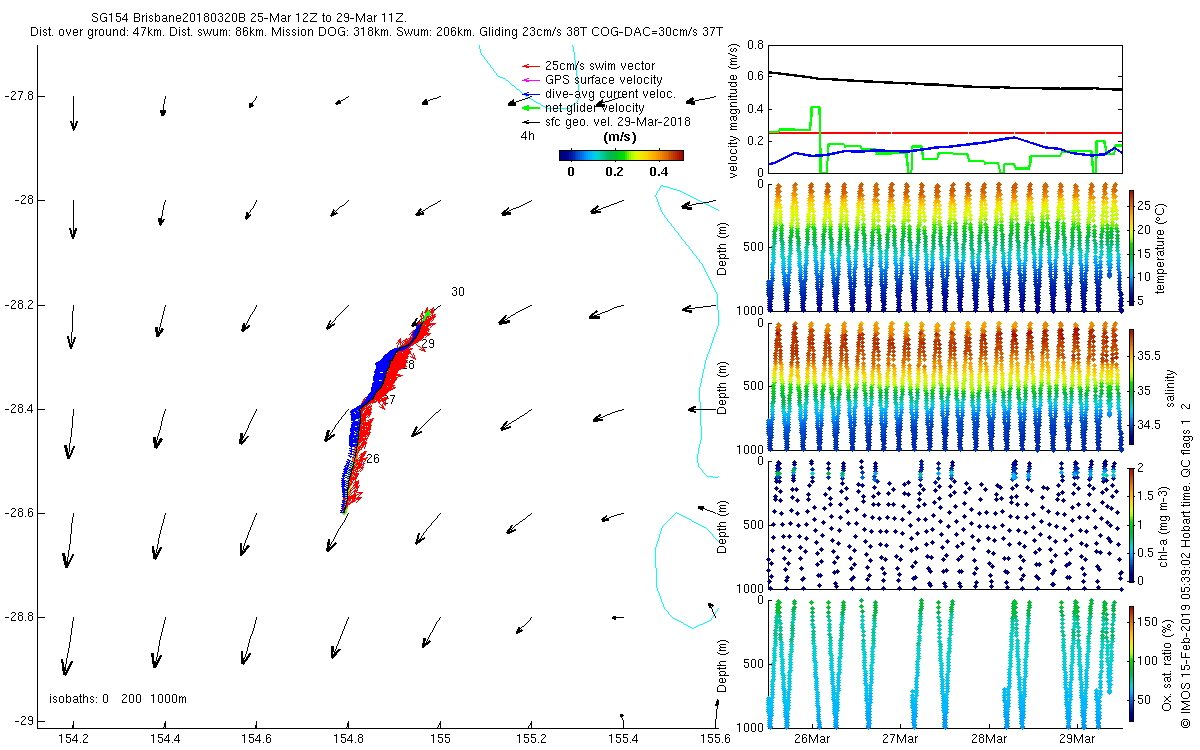Click longitude tick '154.2' on the map axis
The width and height of the screenshot is (1200, 750).
click(x=74, y=738)
